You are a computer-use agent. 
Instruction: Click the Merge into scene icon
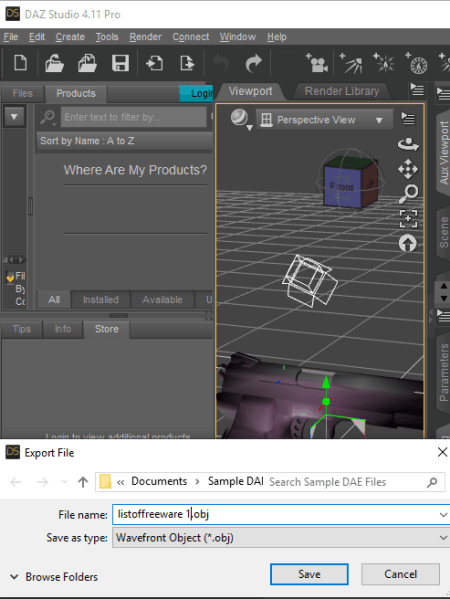tap(87, 63)
